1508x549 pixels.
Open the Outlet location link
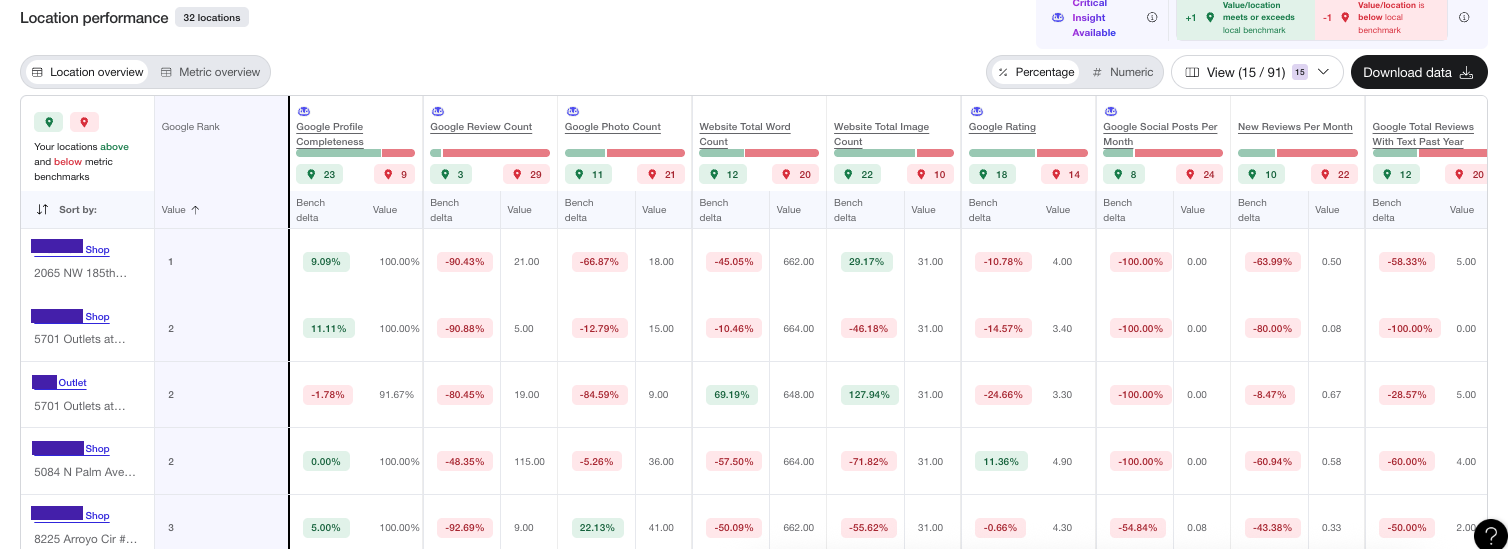click(72, 382)
